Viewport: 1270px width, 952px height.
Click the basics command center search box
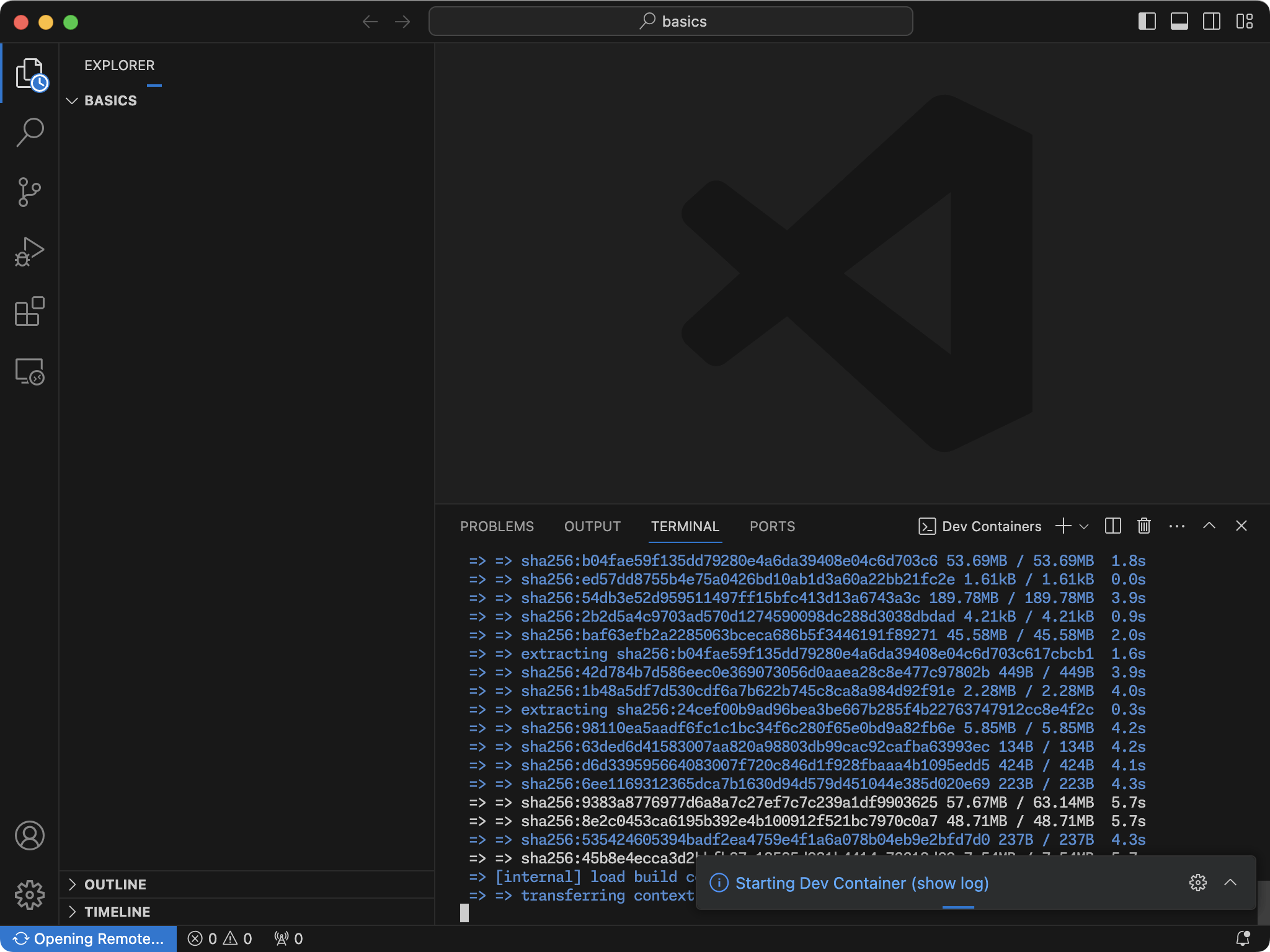[670, 22]
